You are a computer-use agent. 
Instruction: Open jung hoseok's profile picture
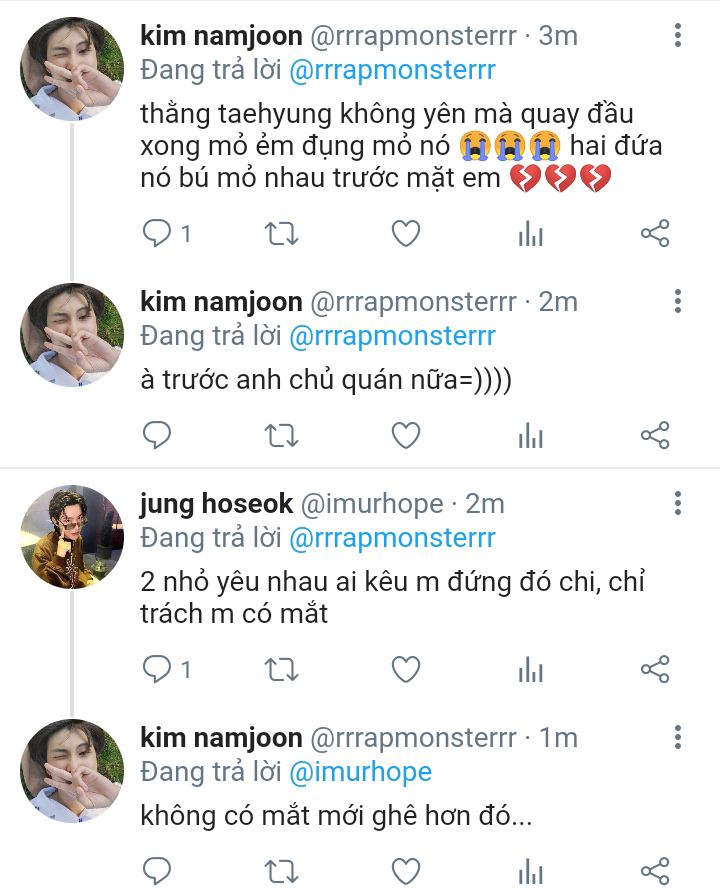72,537
